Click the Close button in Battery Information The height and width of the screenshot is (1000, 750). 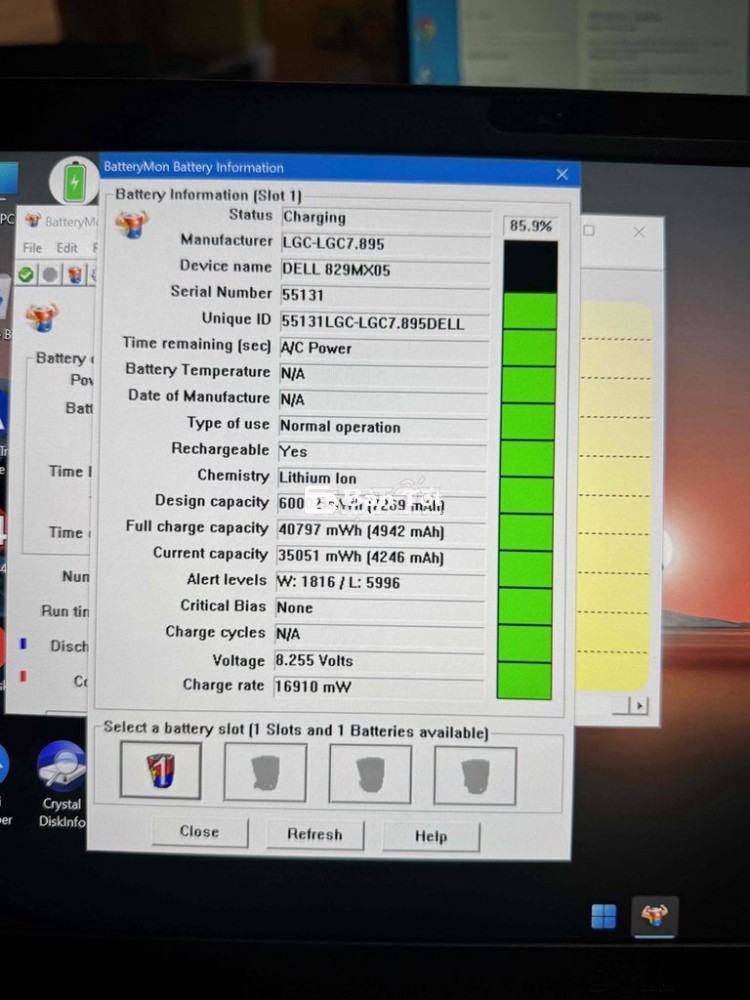(x=200, y=832)
